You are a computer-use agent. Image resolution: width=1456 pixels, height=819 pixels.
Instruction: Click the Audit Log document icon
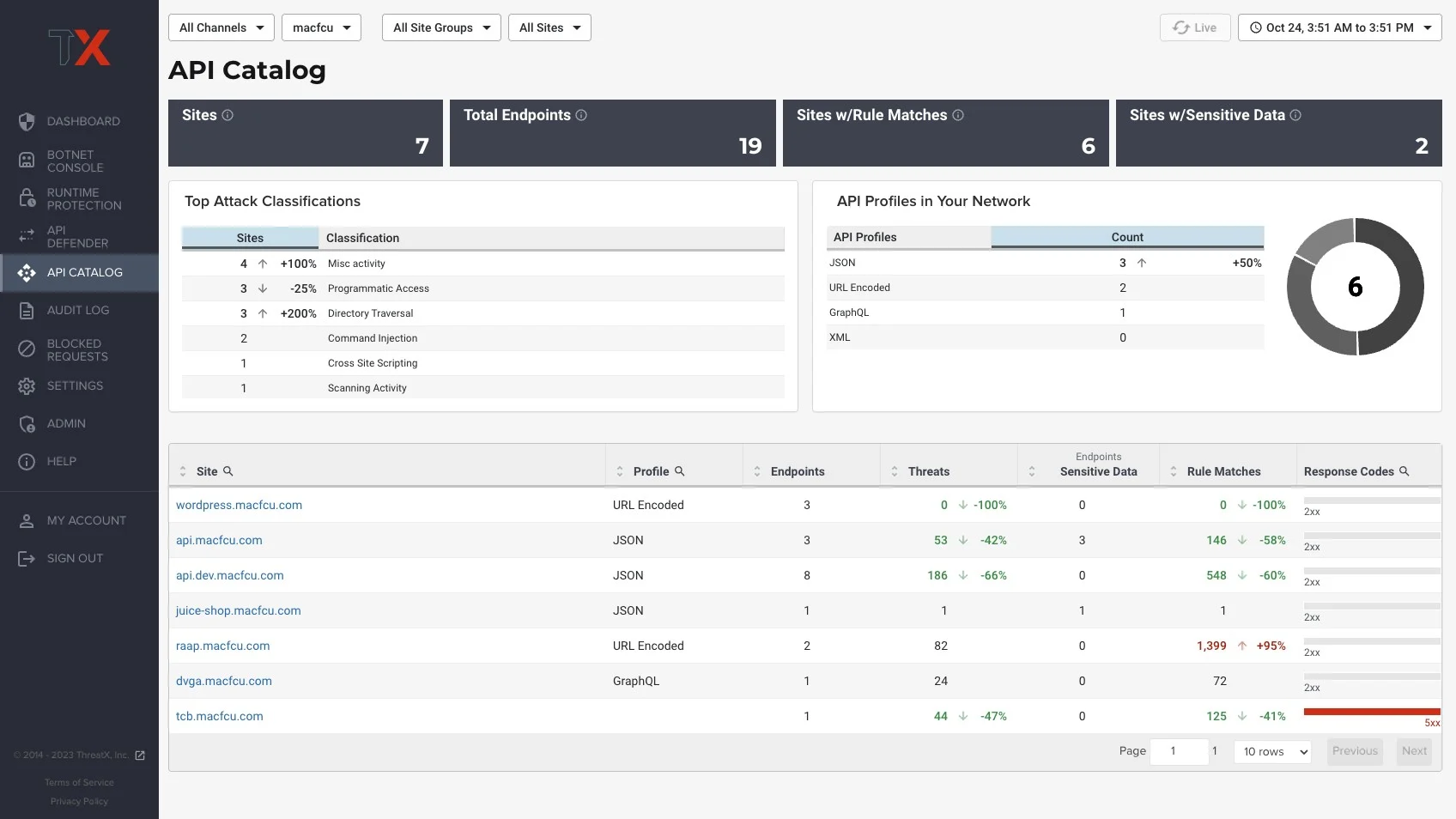coord(27,311)
